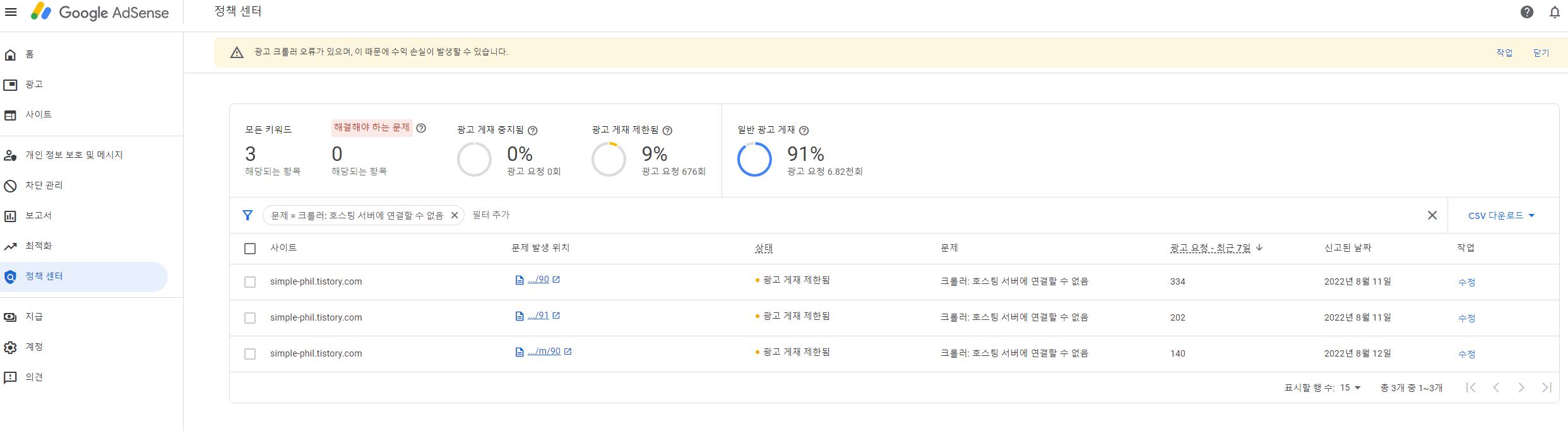
Task: Open the CSV 다운로드 dropdown
Action: 1501,216
